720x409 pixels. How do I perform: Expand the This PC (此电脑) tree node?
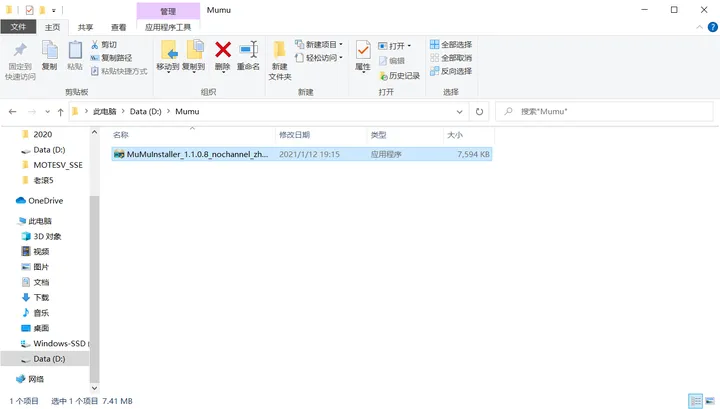coord(9,220)
